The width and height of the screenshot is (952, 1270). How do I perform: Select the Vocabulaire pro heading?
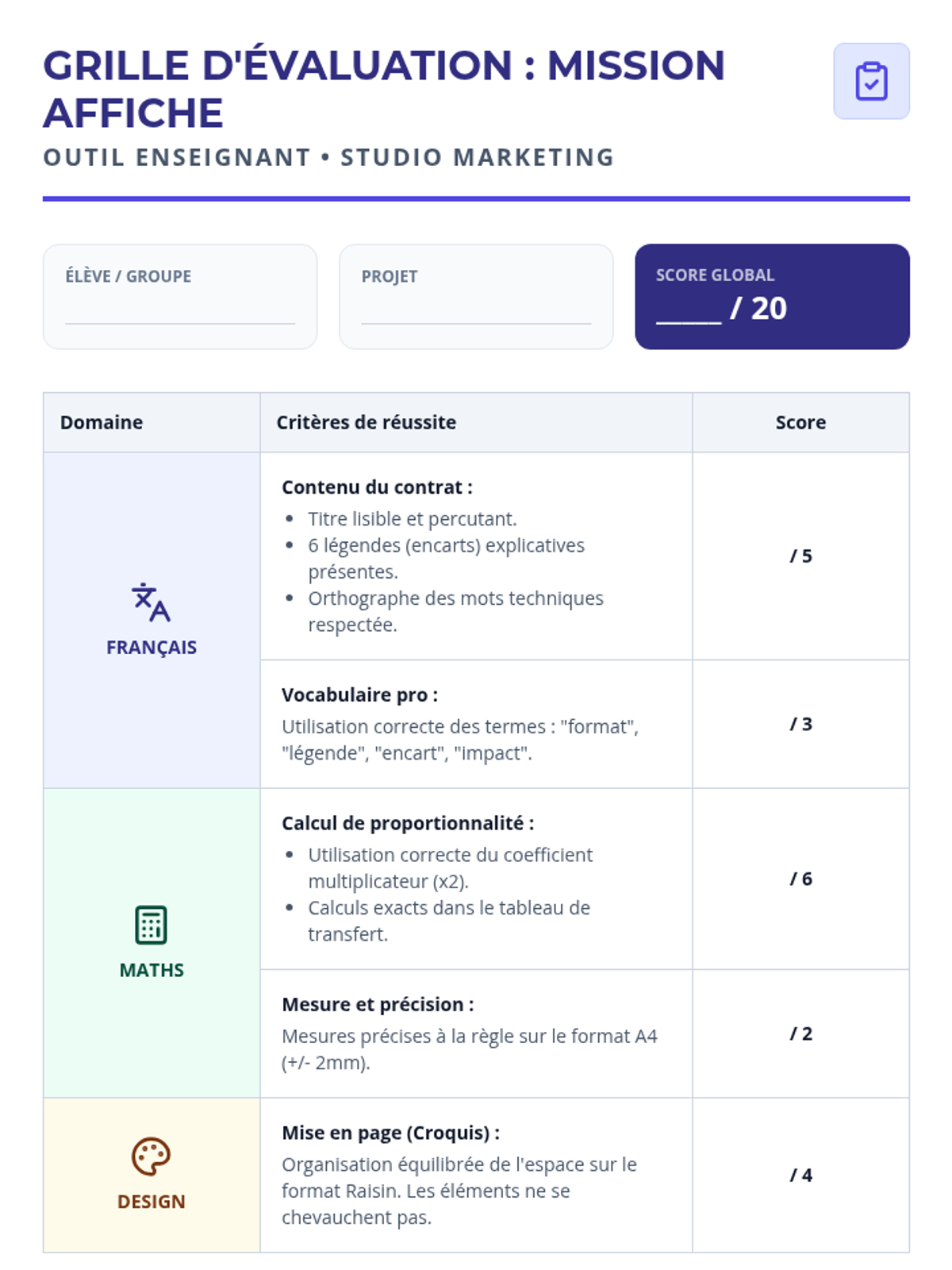tap(359, 695)
